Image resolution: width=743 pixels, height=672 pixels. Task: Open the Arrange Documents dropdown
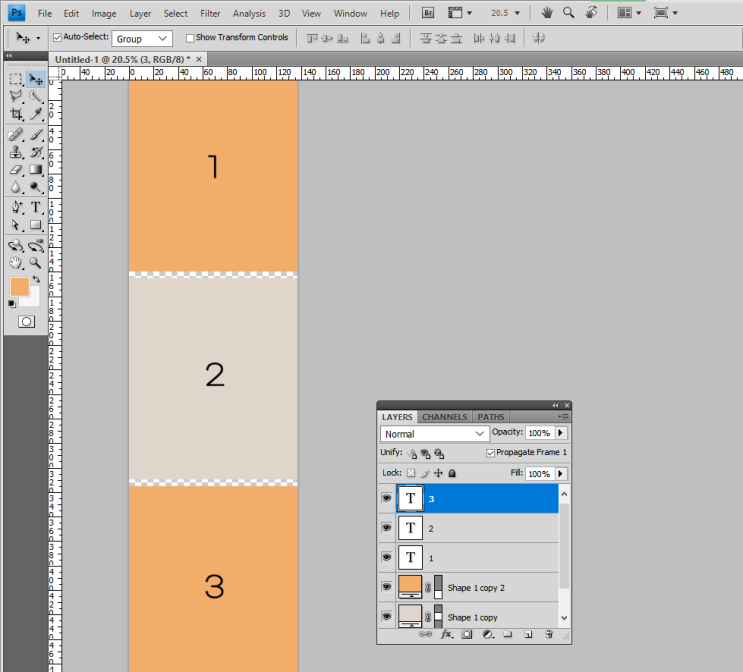tap(629, 13)
